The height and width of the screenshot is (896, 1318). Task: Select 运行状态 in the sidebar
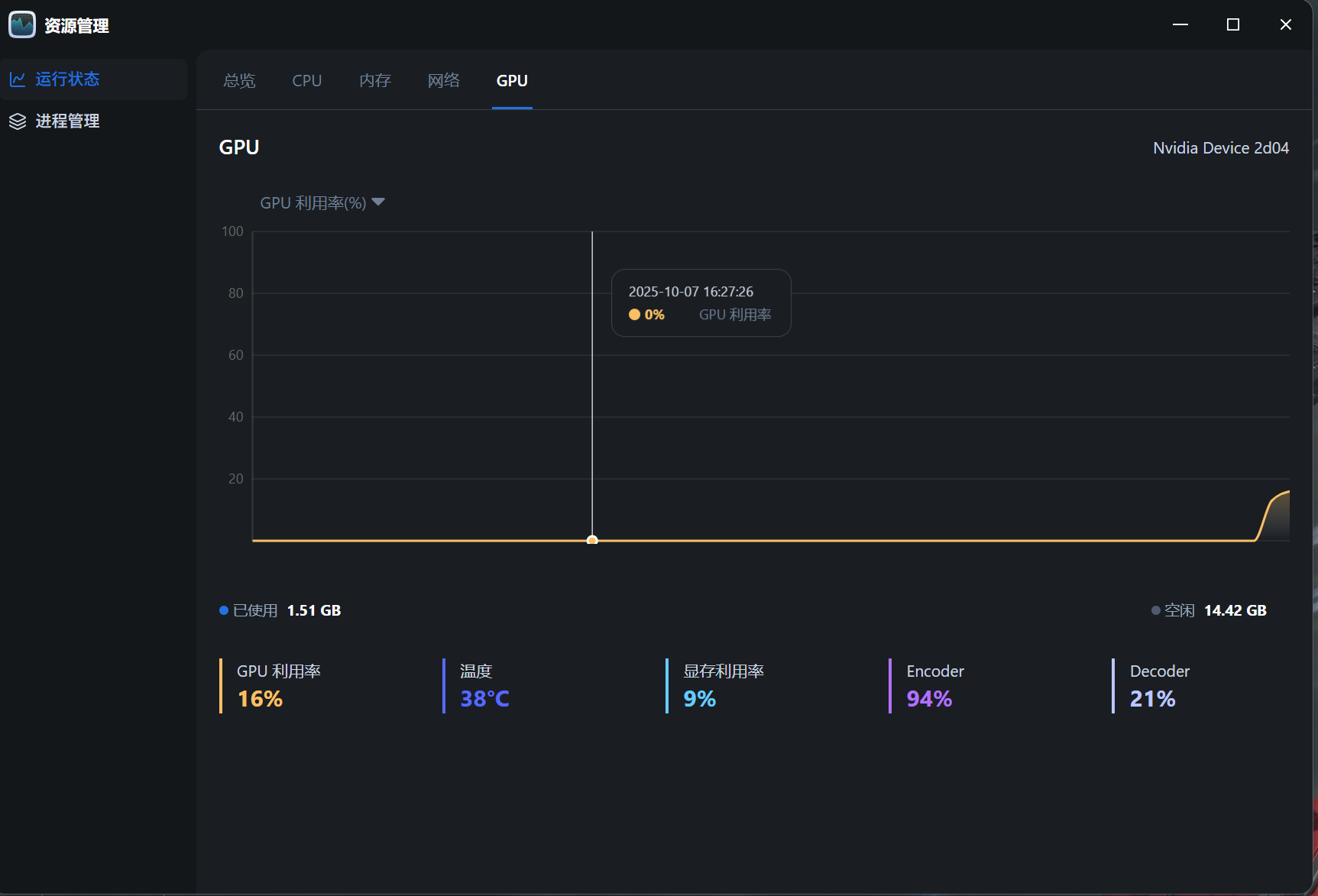pyautogui.click(x=67, y=79)
